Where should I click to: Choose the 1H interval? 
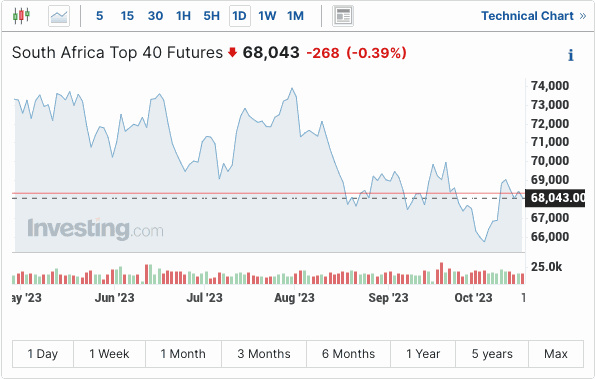[x=183, y=16]
